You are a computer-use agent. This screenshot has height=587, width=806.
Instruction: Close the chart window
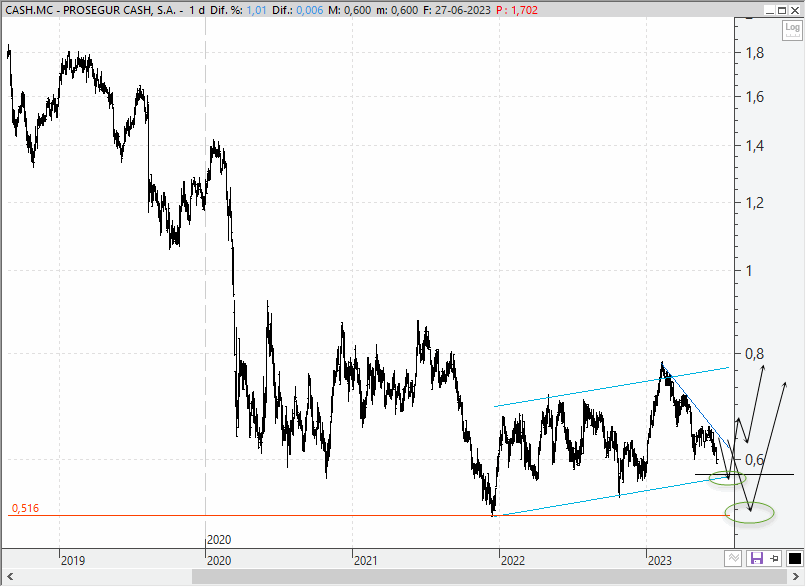[x=795, y=10]
